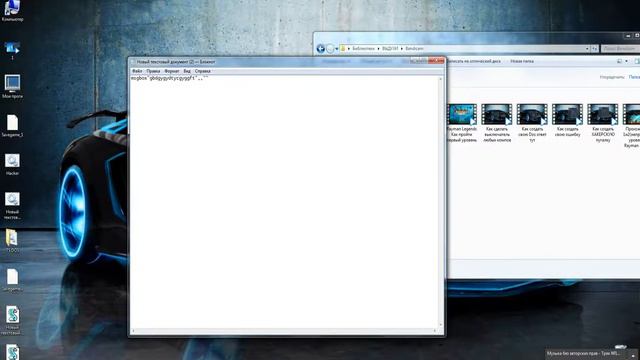Screen dimensions: 640x360
Task: Select the desktop icon labeled 1
Action: (x=12, y=51)
